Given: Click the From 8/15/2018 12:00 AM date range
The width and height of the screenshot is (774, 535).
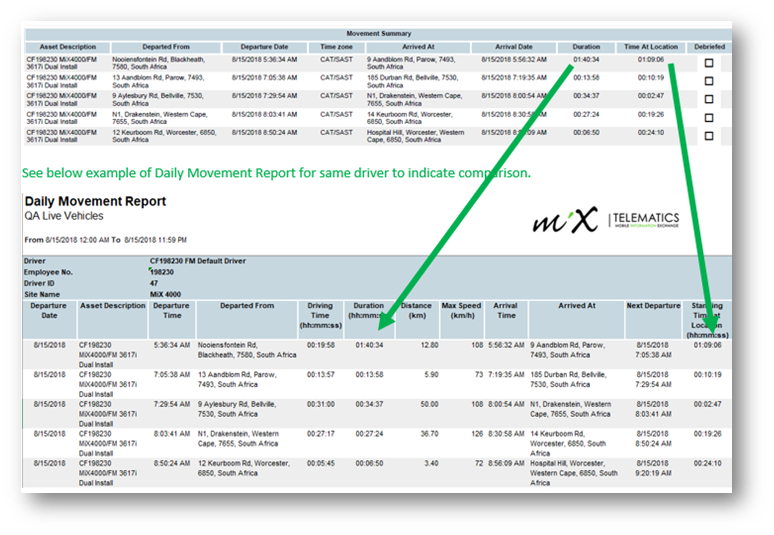Looking at the screenshot, I should [105, 240].
